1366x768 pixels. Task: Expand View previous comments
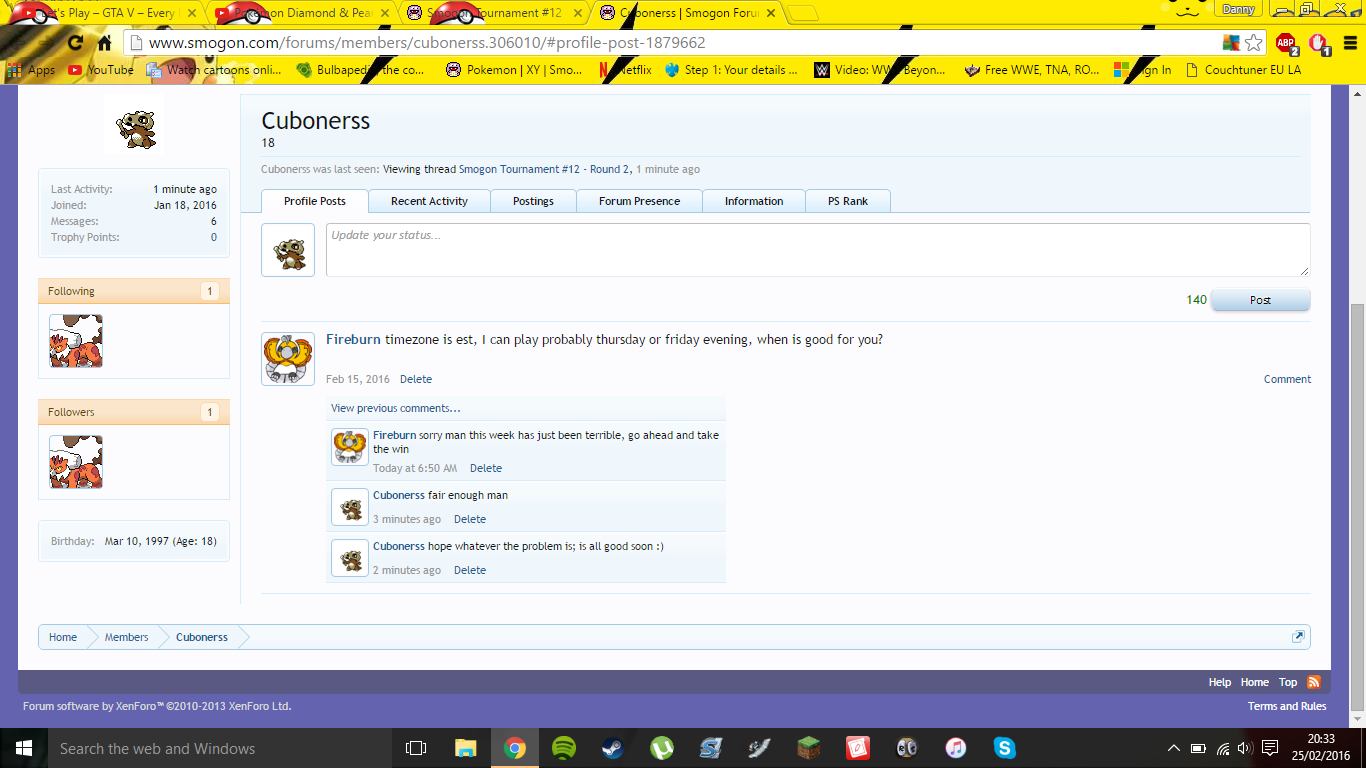coord(396,408)
